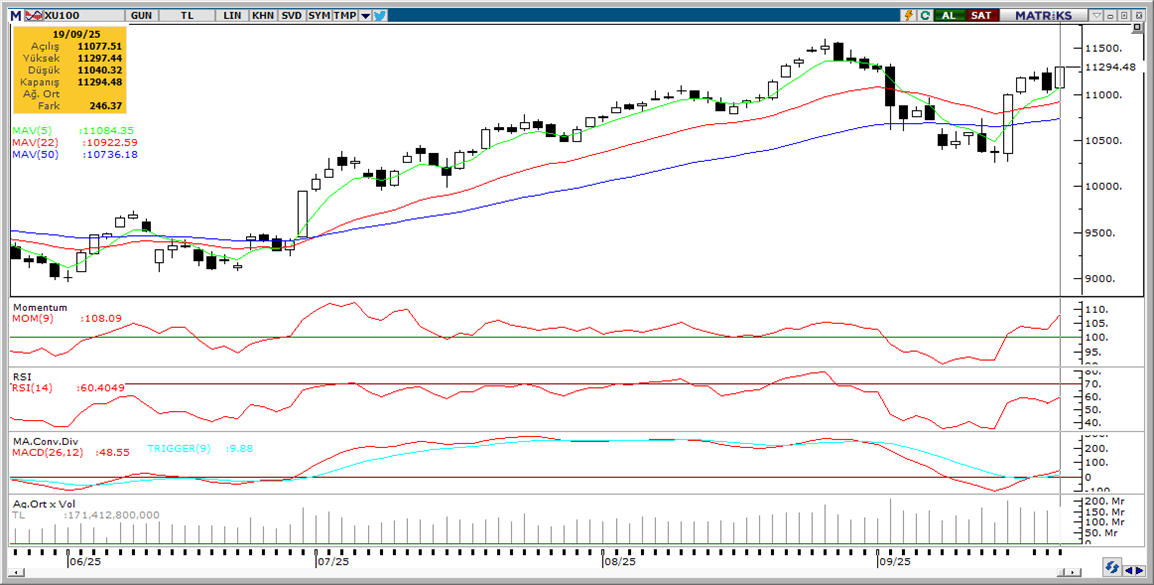Viewport: 1154px width, 585px height.
Task: Open the dropdown arrow next to TMP
Action: (365, 16)
